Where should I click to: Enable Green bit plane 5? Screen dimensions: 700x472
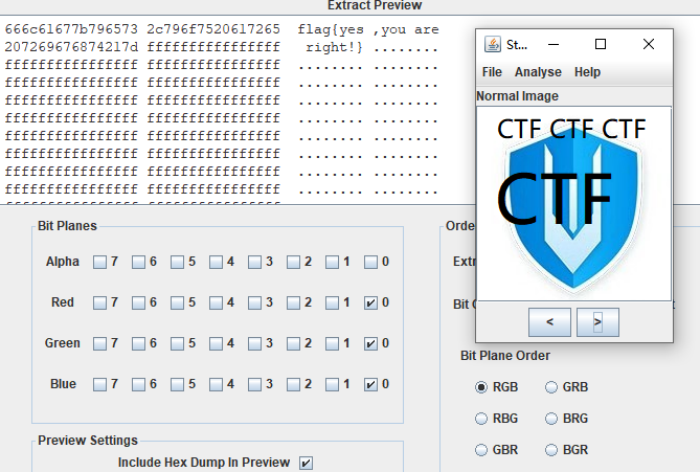pos(177,343)
